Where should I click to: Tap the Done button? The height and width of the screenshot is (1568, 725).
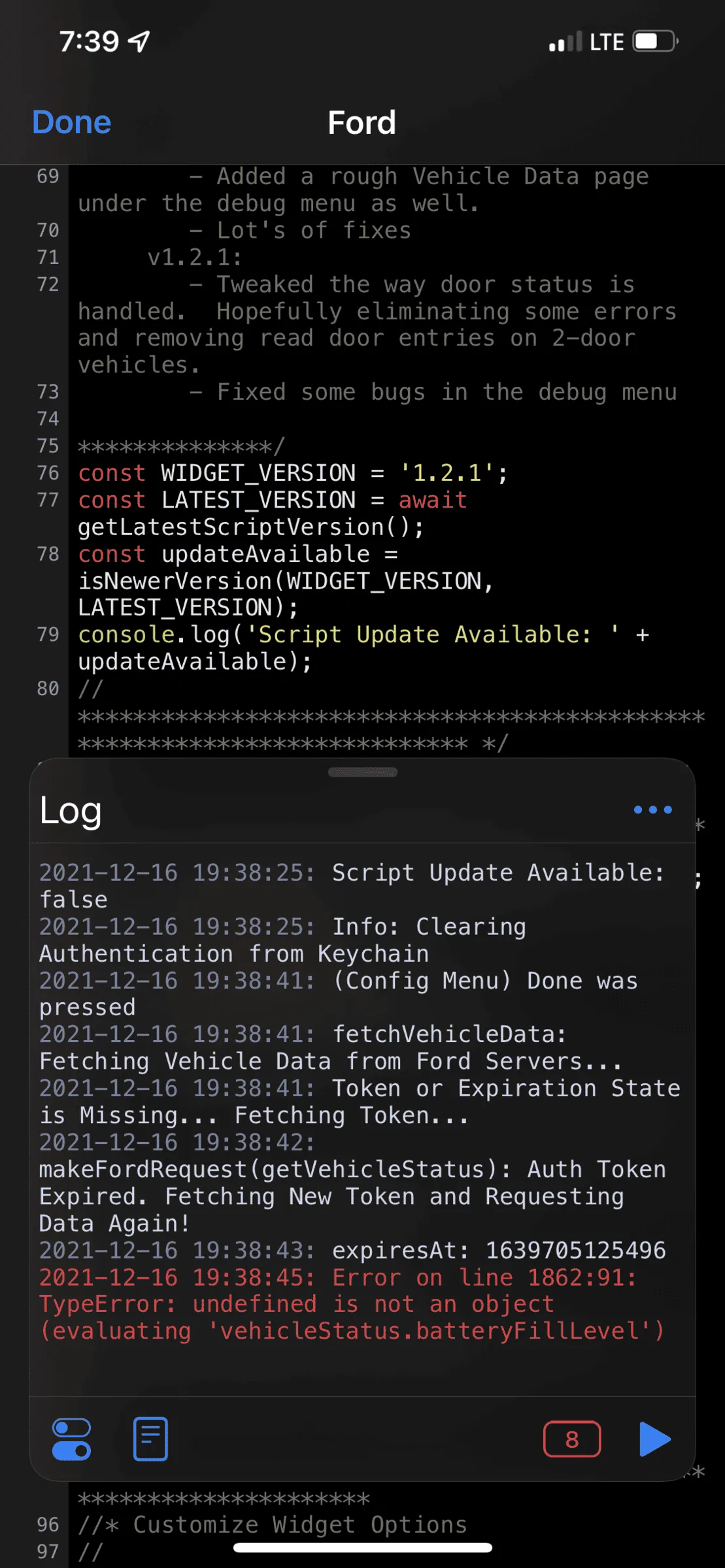click(x=72, y=122)
